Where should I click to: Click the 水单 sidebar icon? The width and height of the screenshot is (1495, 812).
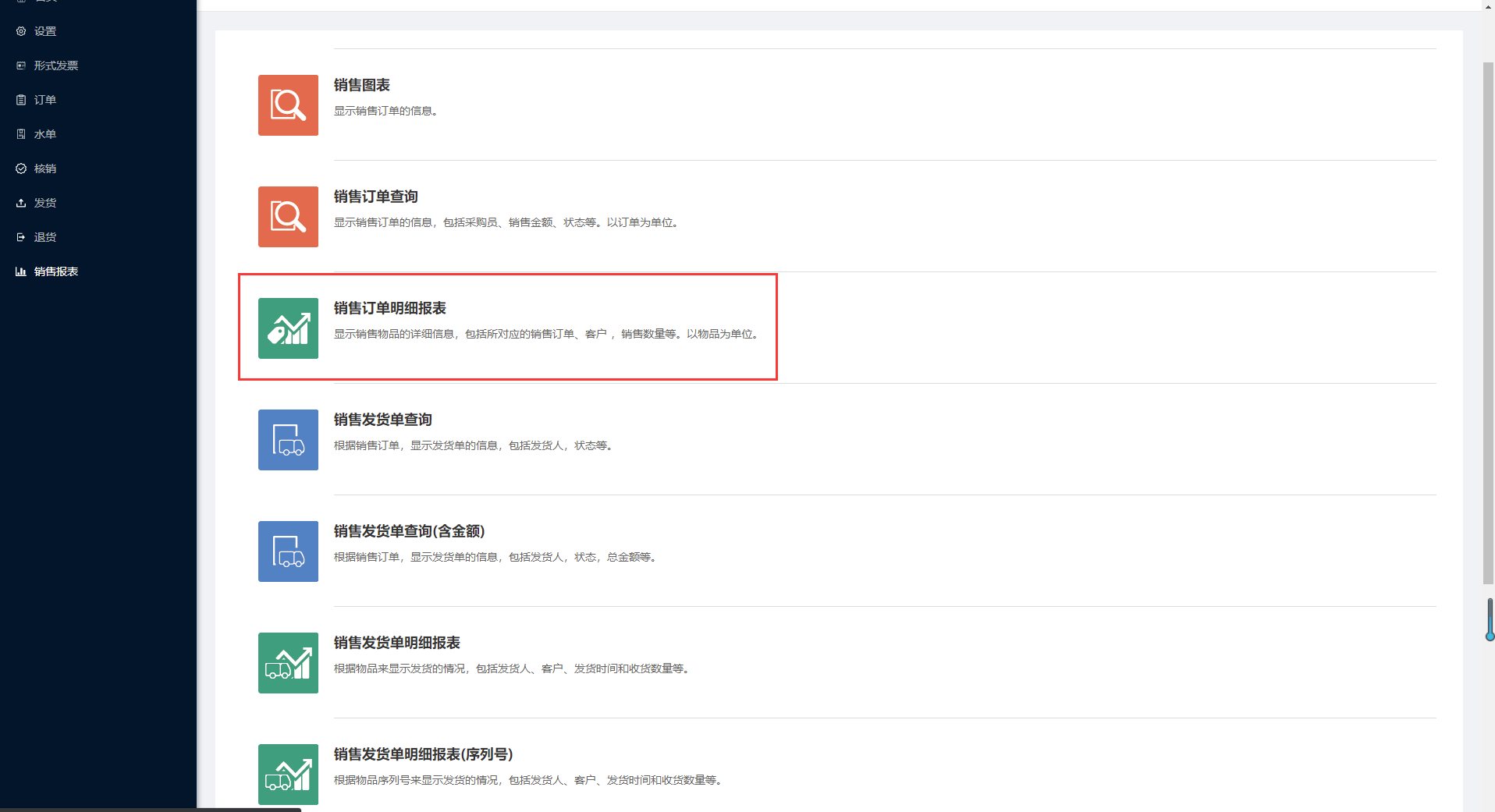pos(21,134)
